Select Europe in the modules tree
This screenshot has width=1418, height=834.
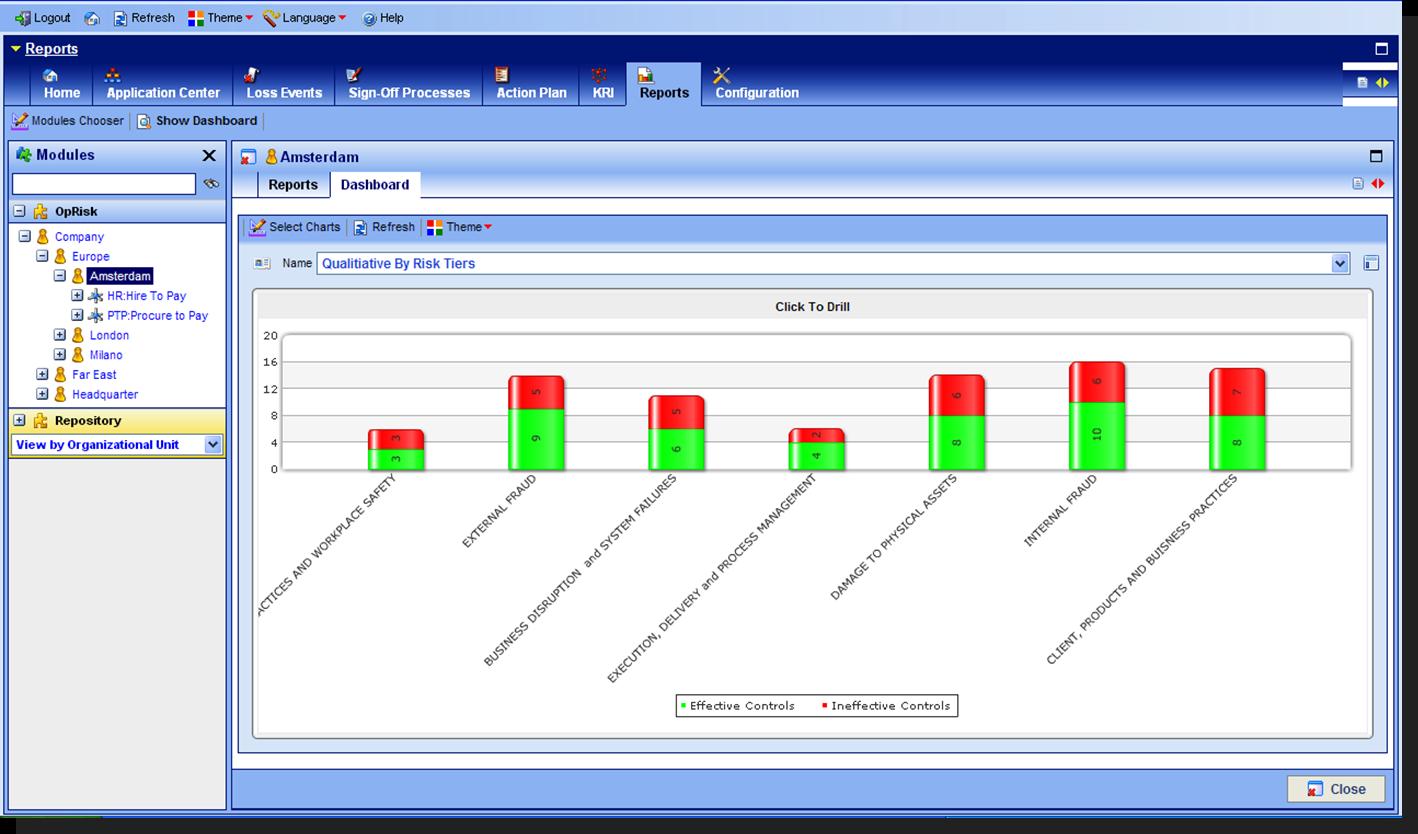(90, 257)
